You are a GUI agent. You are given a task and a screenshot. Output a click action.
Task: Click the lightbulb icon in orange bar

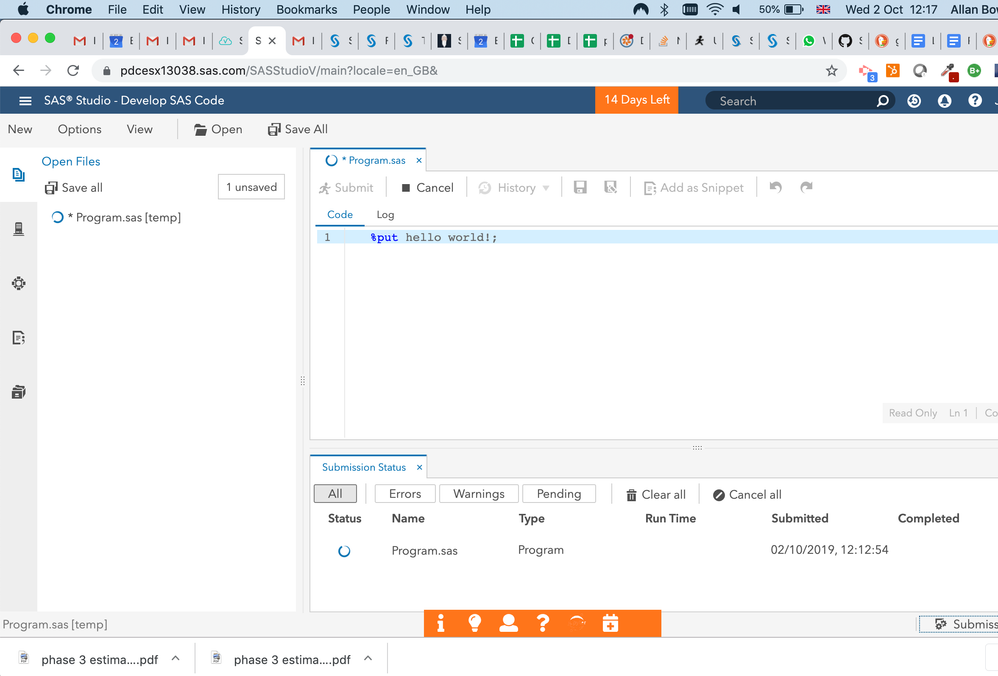coord(474,623)
